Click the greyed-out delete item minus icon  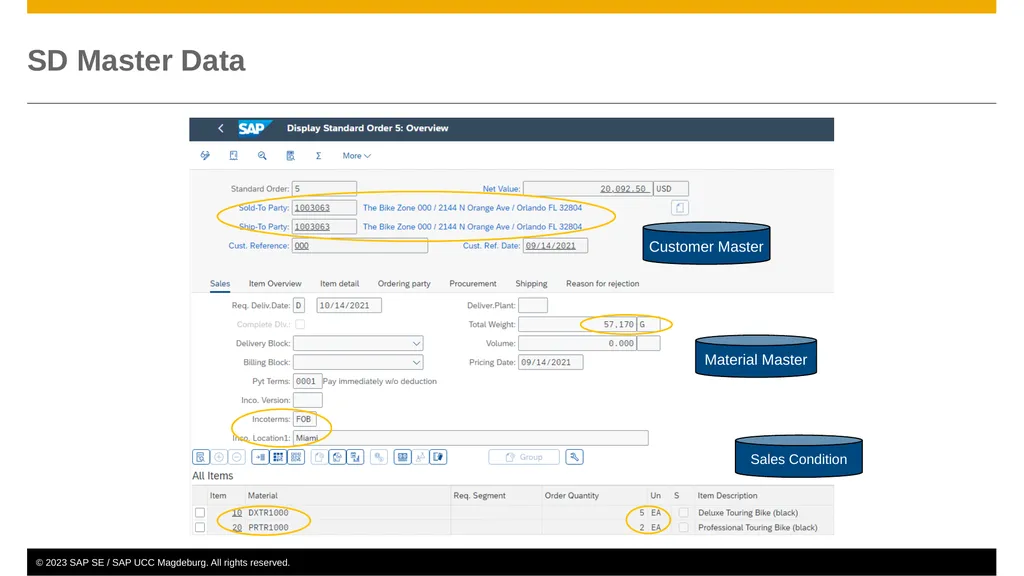pyautogui.click(x=237, y=457)
